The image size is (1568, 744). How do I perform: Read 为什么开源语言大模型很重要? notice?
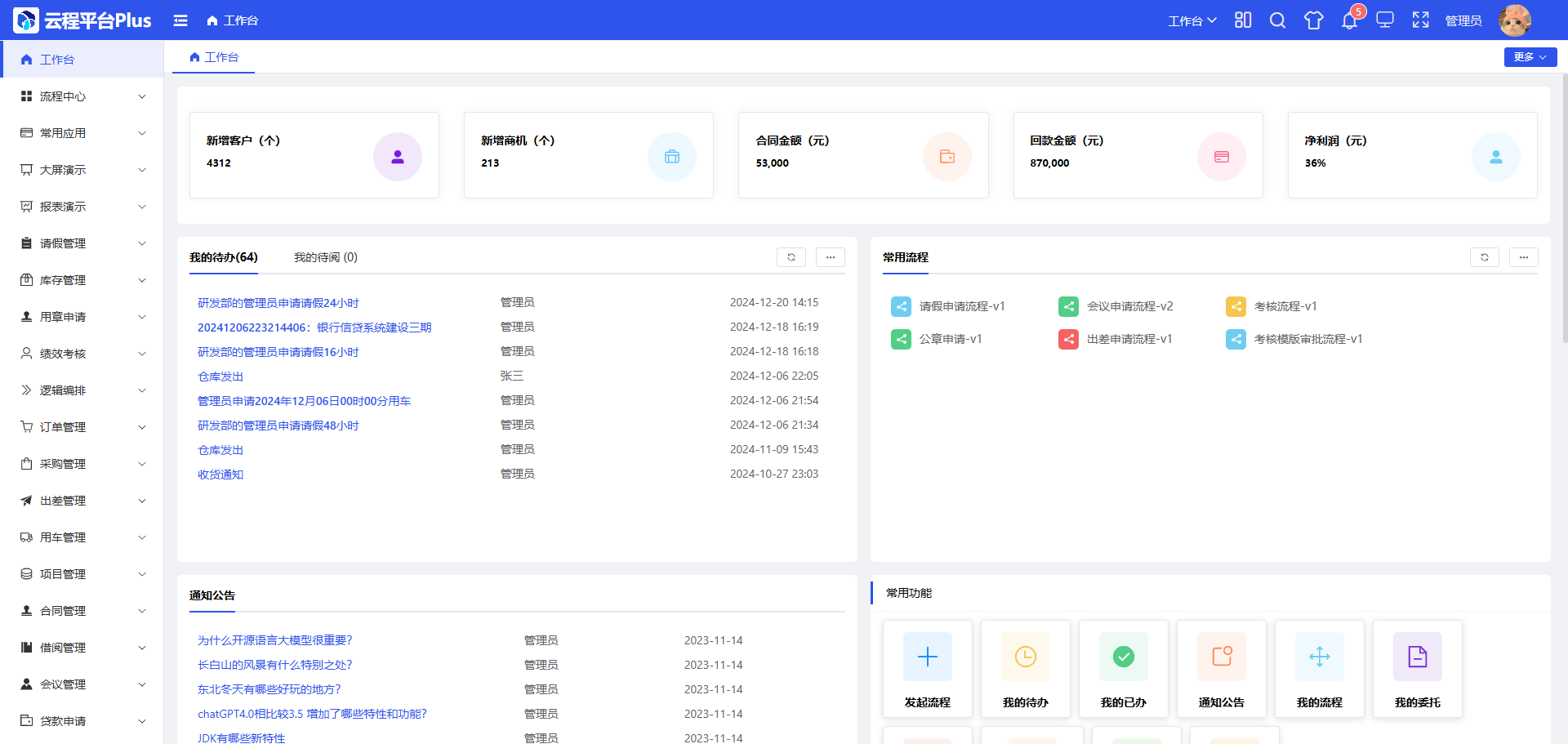point(275,640)
